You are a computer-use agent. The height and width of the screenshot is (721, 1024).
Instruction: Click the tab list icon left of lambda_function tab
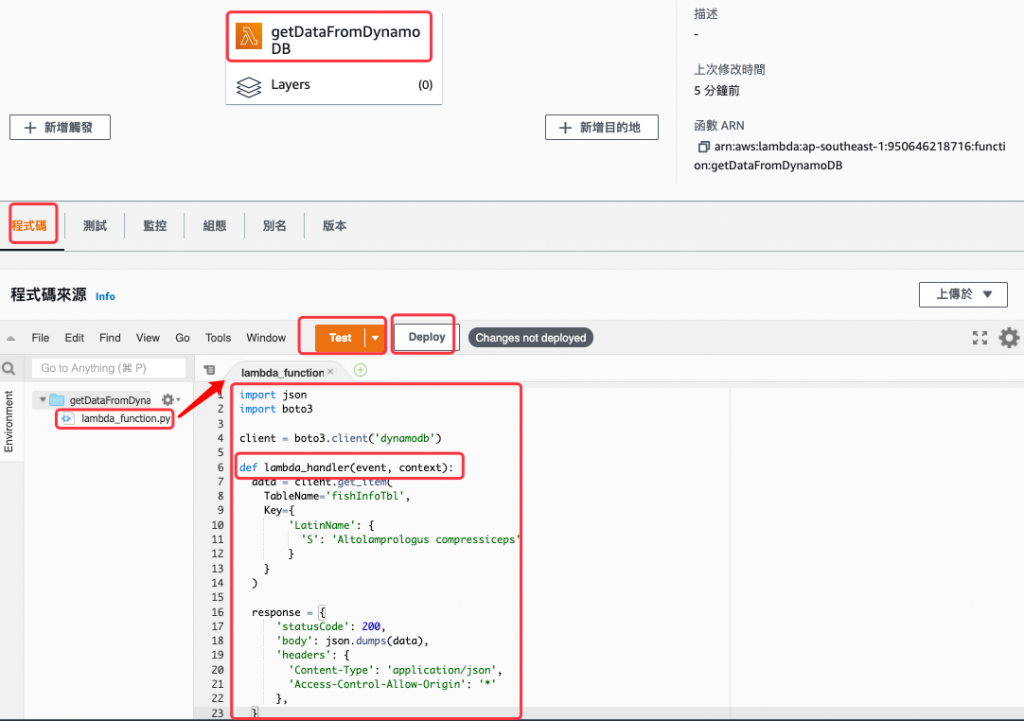[x=209, y=370]
